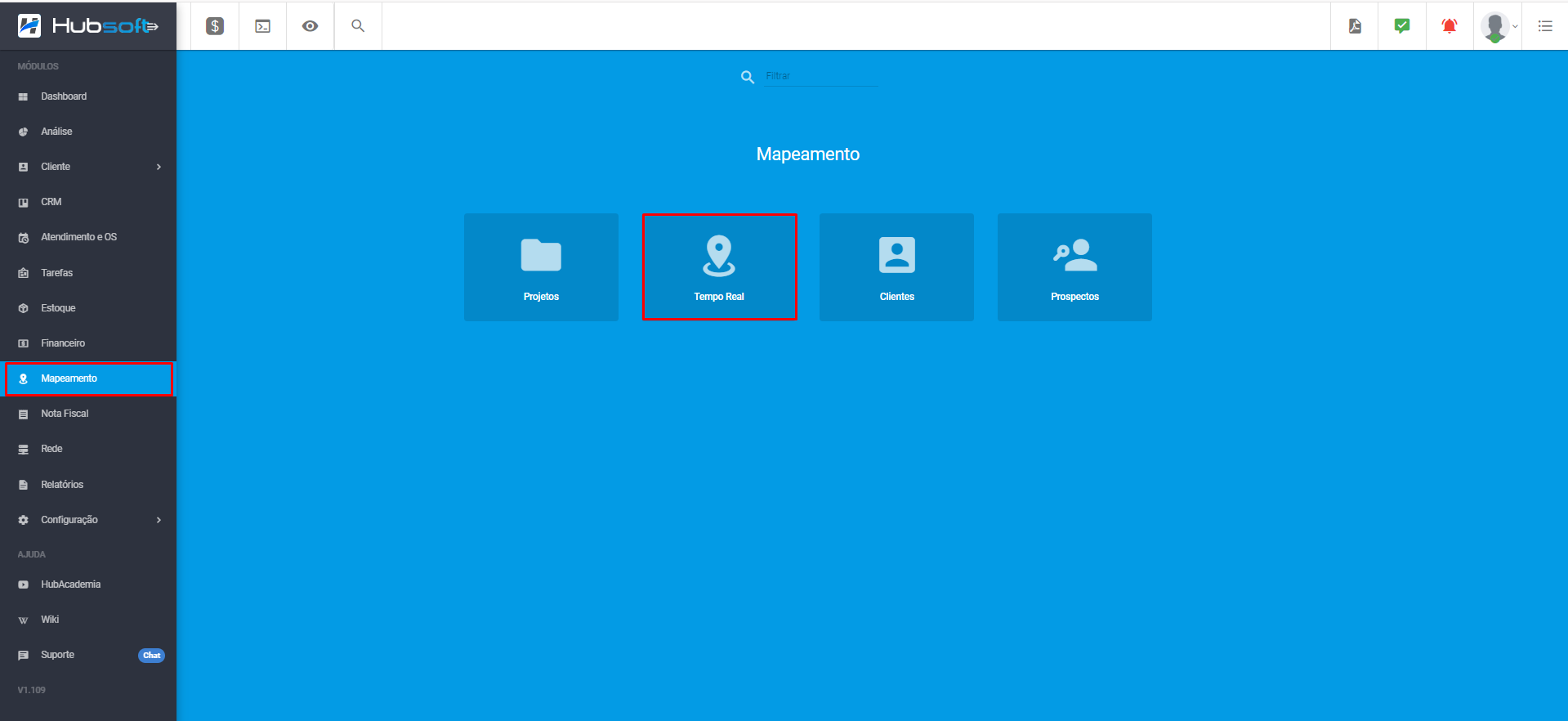
Task: Click the eye view toolbar icon
Action: pos(310,26)
